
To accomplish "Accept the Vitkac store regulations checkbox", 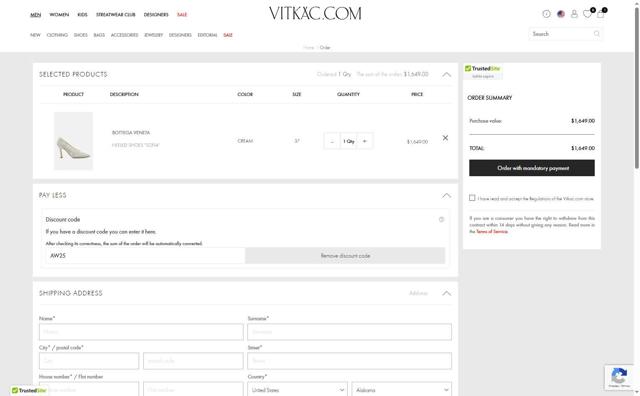I will 472,198.
